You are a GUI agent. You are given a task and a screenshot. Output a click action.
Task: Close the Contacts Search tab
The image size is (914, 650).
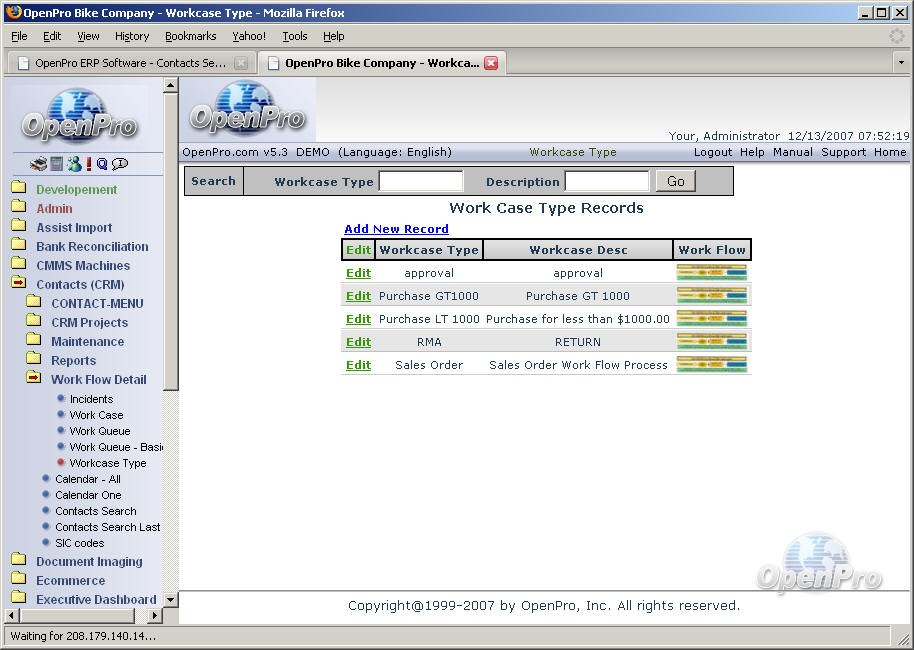pyautogui.click(x=241, y=63)
